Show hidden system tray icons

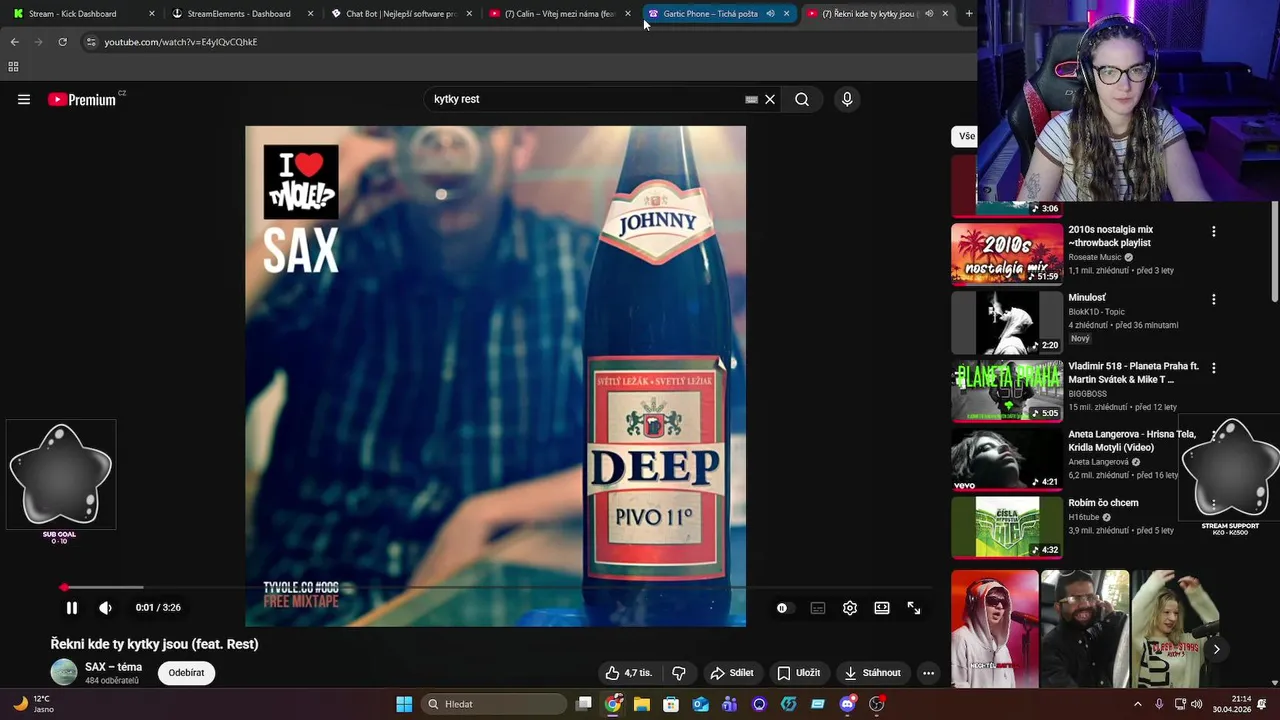(x=1137, y=704)
